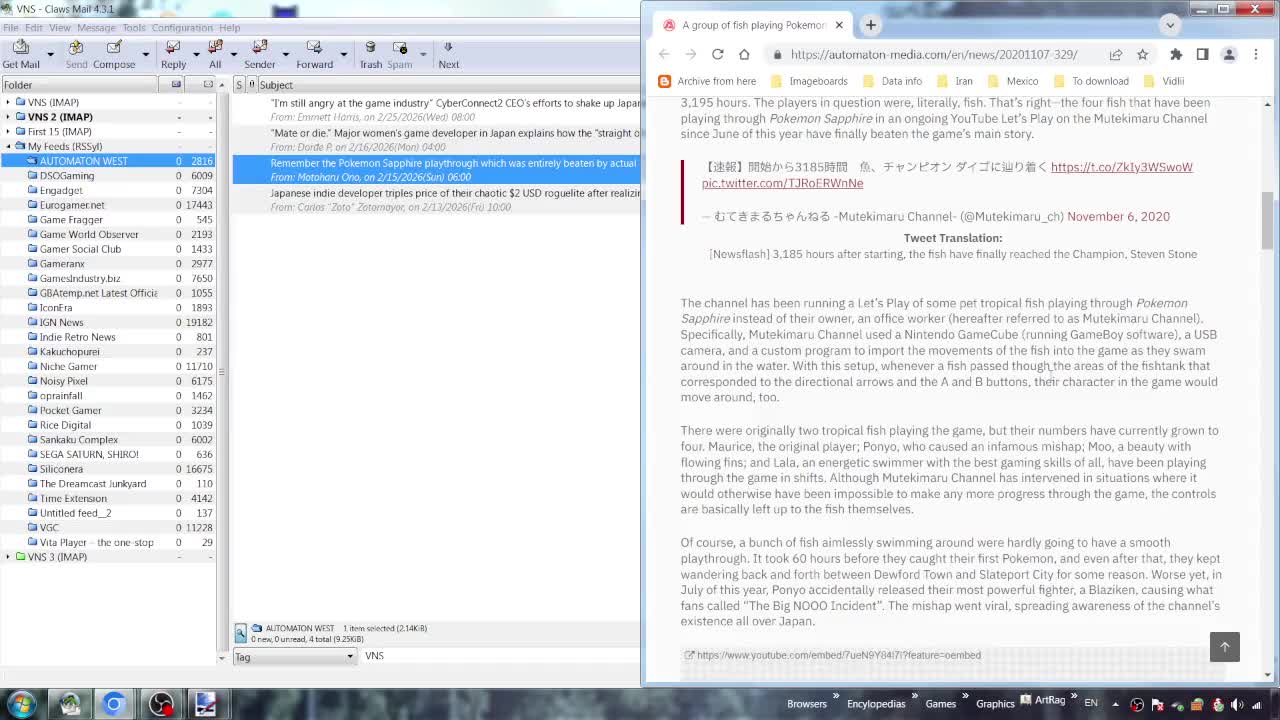The image size is (1280, 720).
Task: Click the Forward message icon
Action: click(x=314, y=53)
